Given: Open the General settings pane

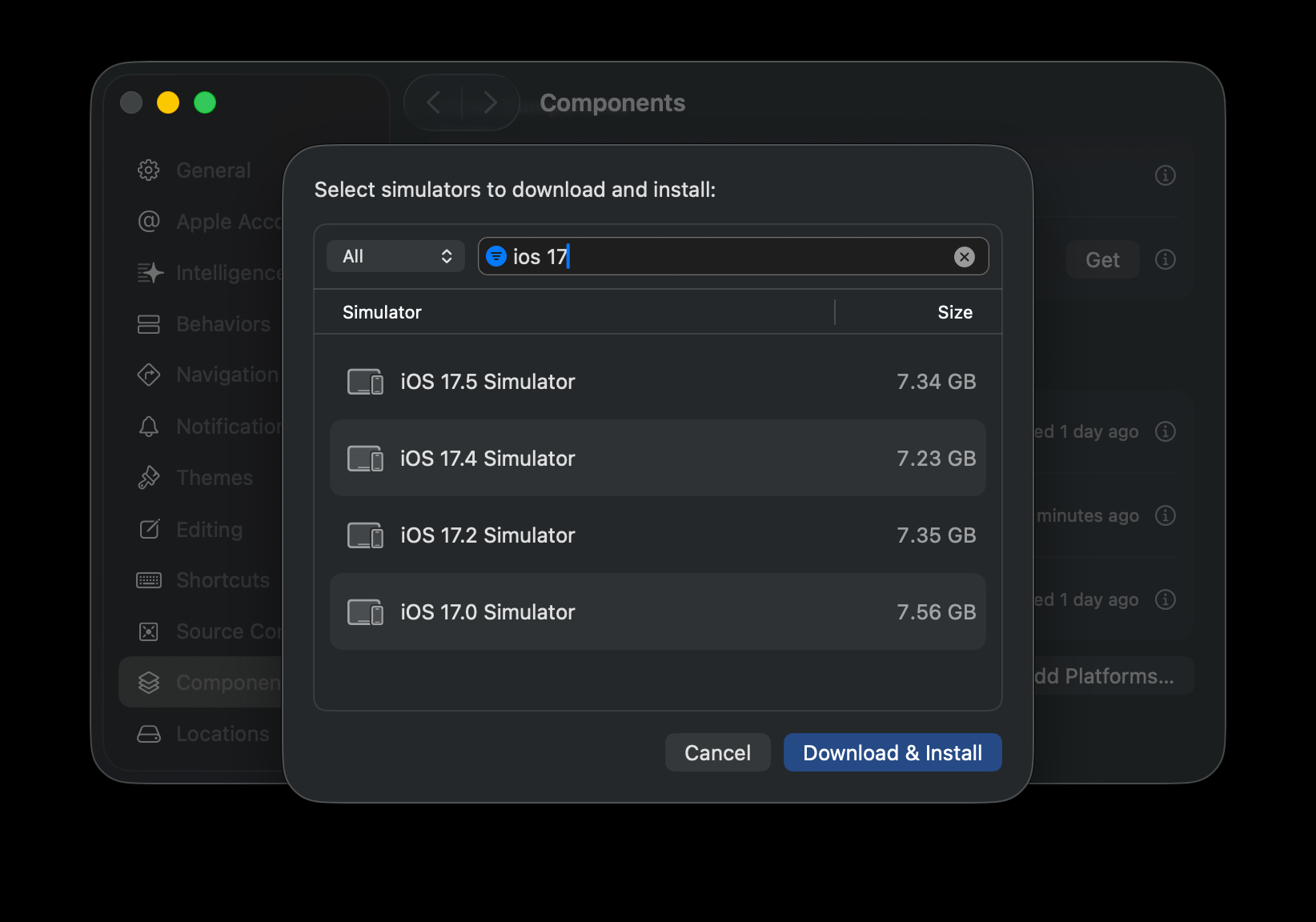Looking at the screenshot, I should point(213,170).
